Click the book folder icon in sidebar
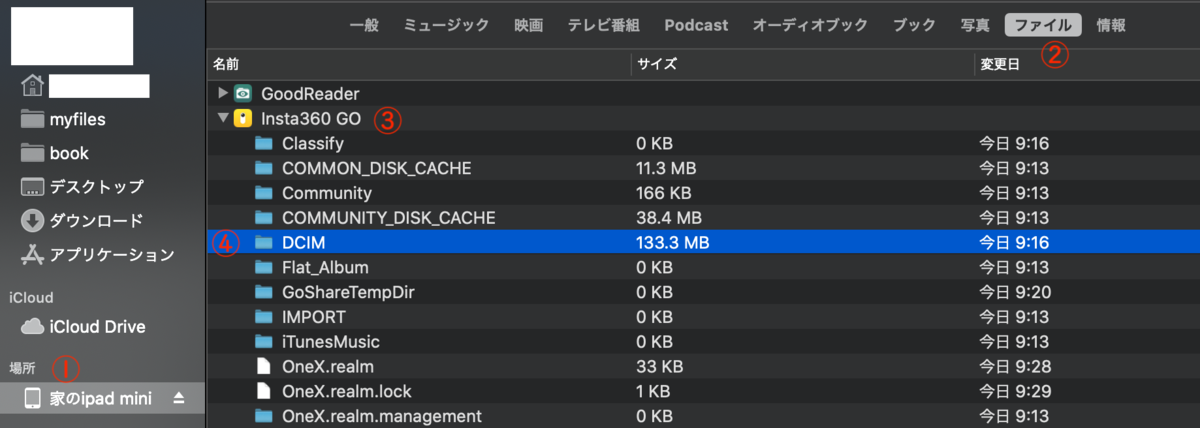Viewport: 1200px width, 428px height. coord(32,153)
